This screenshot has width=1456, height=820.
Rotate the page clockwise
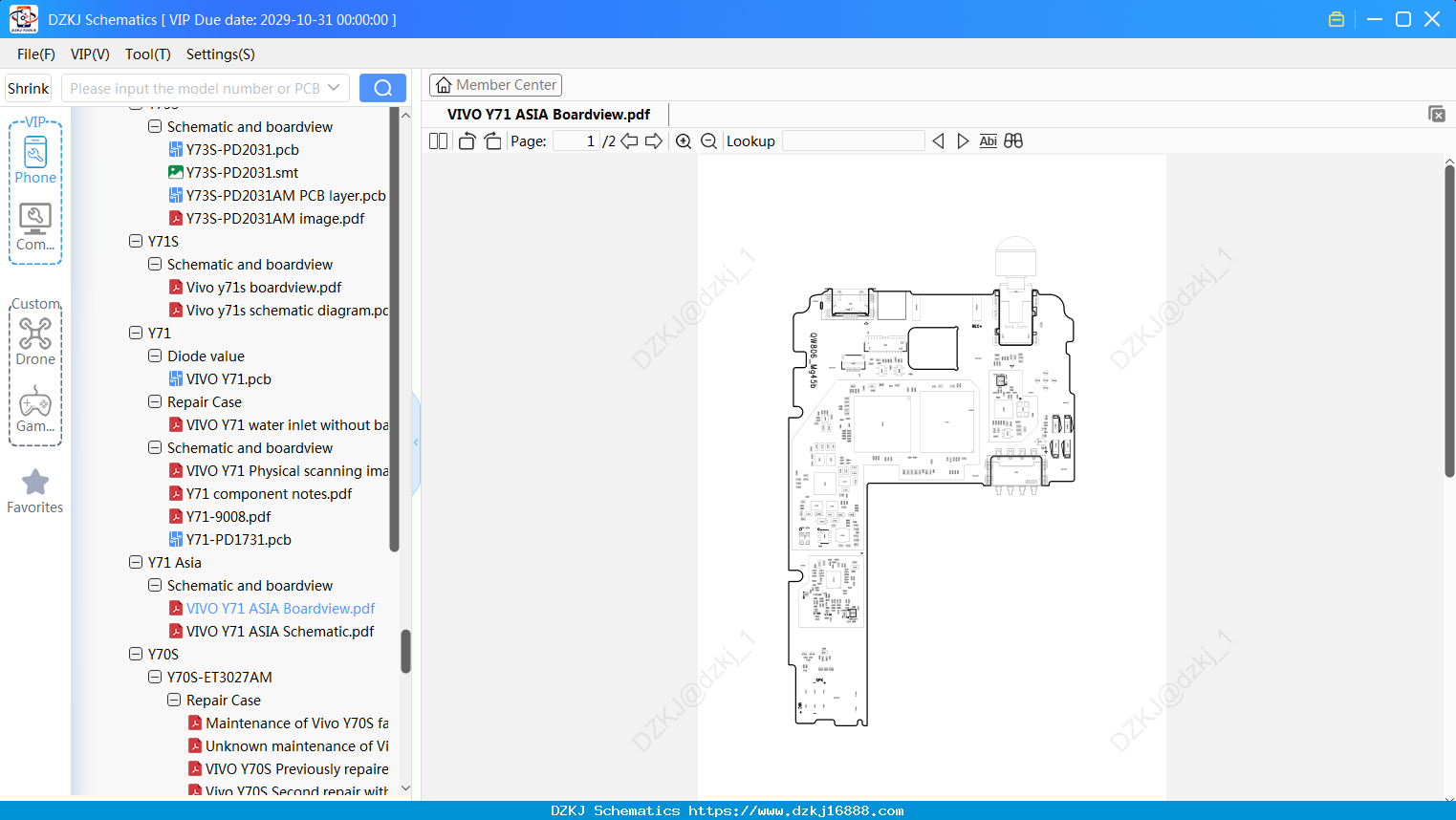(492, 141)
